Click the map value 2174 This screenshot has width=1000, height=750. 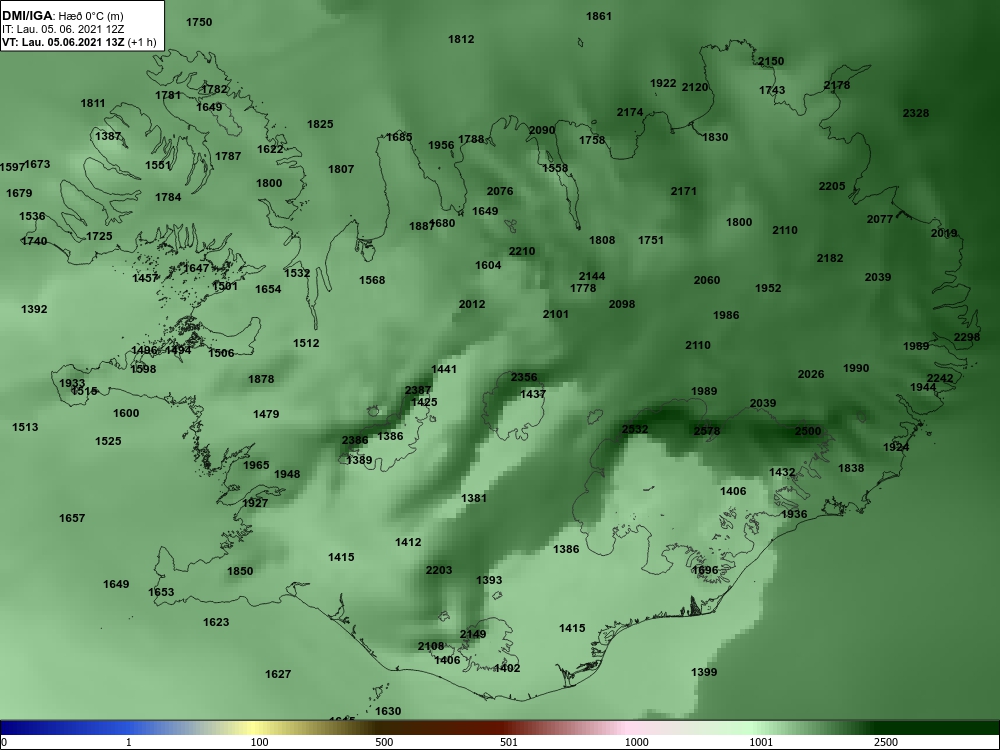pyautogui.click(x=630, y=112)
